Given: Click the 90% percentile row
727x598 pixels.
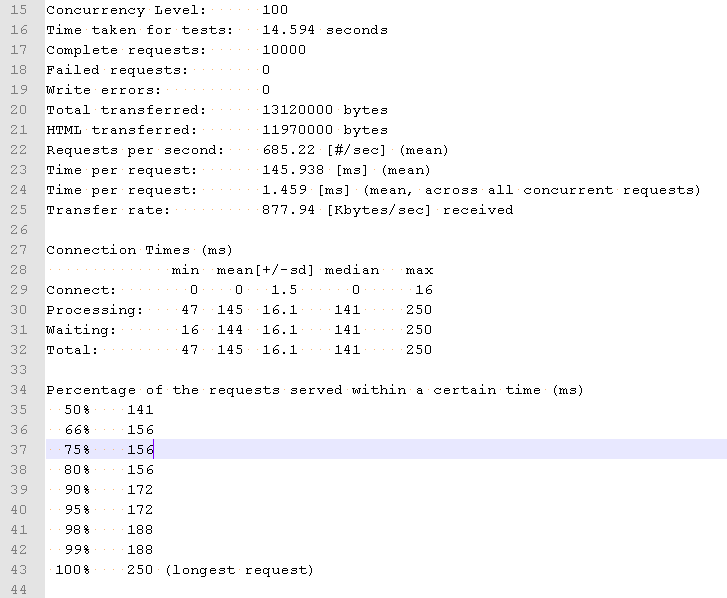Looking at the screenshot, I should point(108,489).
